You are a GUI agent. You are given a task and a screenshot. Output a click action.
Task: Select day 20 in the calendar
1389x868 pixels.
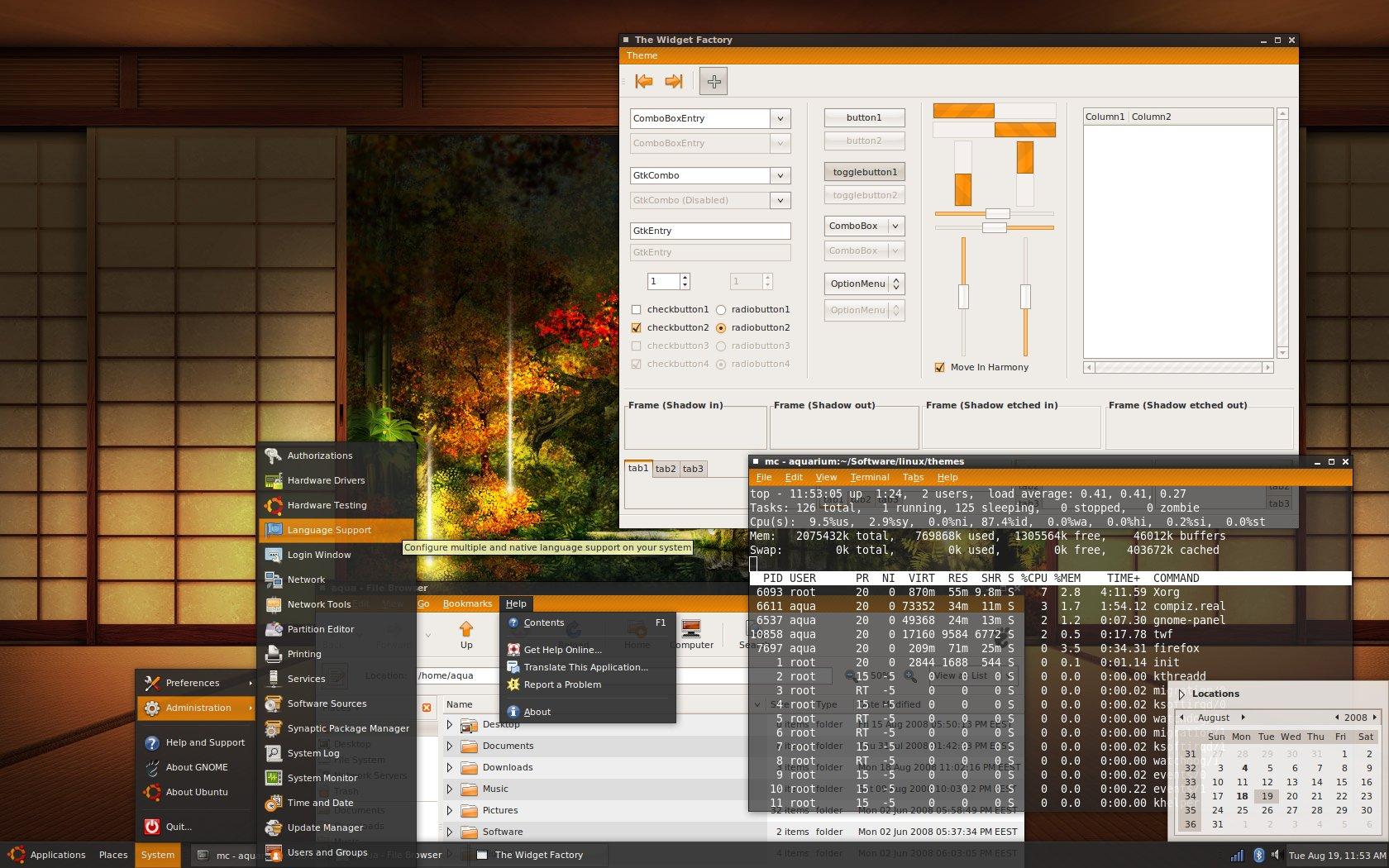(1291, 796)
